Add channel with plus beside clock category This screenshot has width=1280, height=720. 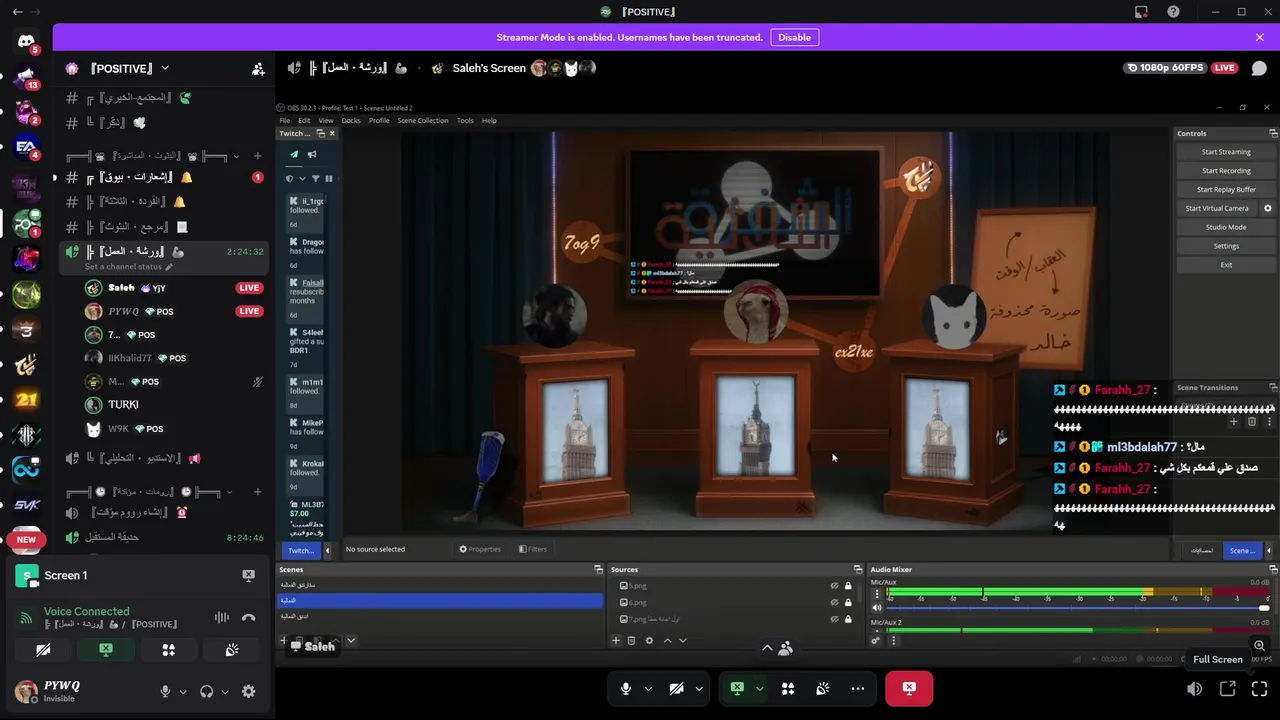coord(257,492)
